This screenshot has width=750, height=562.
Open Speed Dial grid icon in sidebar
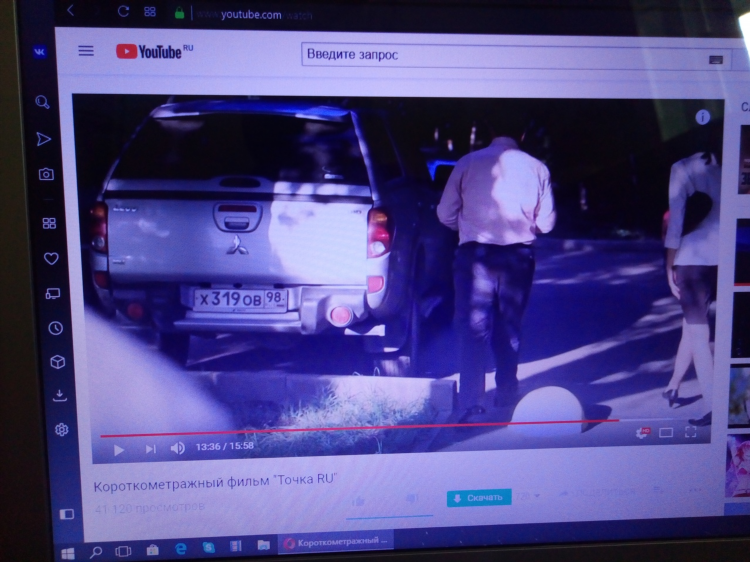pos(49,223)
